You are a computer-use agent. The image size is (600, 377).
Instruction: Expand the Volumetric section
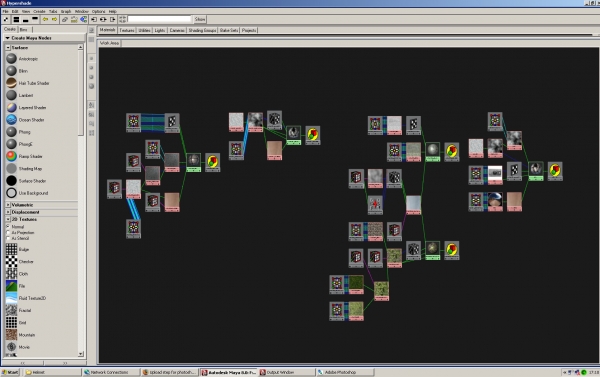8,205
